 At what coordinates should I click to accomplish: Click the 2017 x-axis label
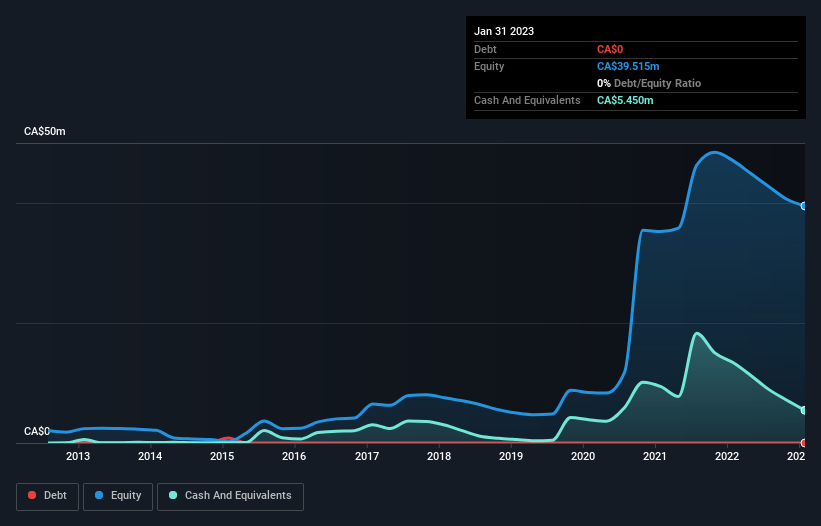(367, 456)
